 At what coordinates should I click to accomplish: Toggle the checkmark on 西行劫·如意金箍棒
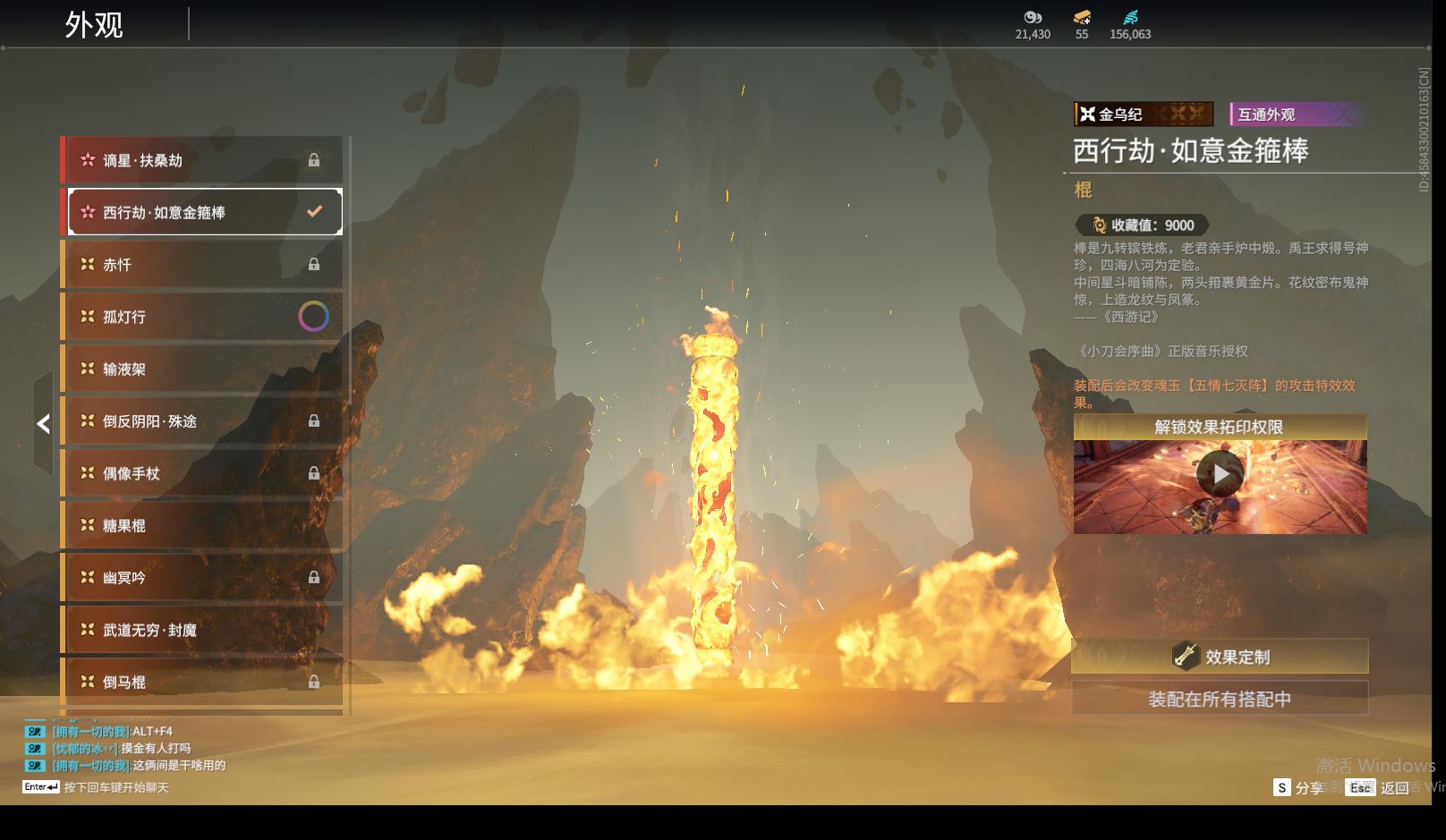click(x=314, y=212)
